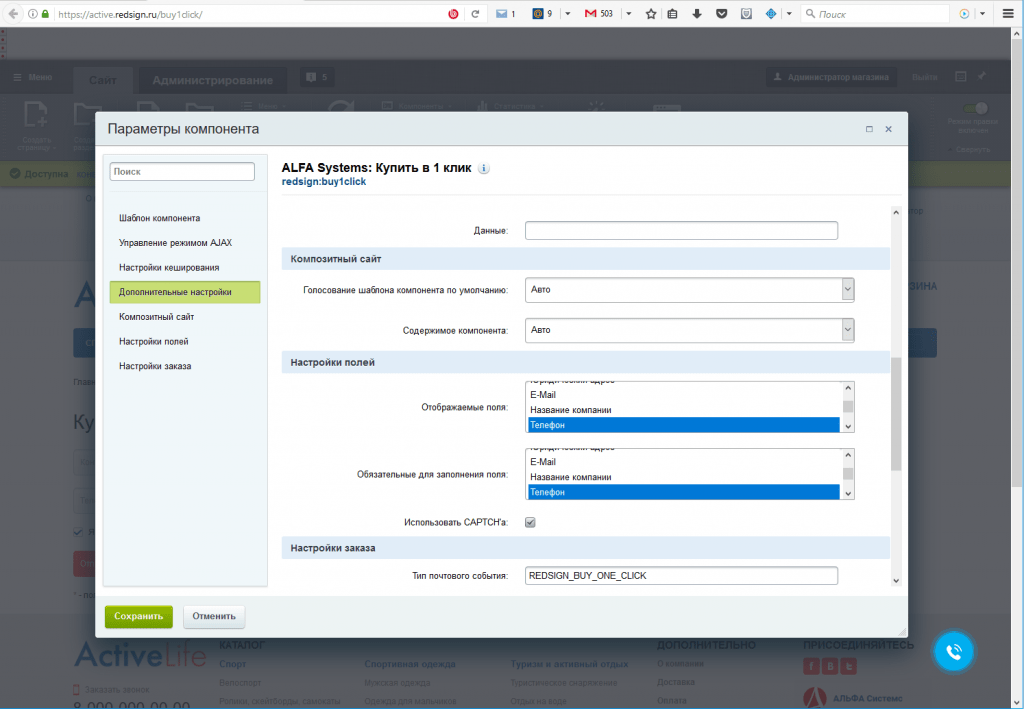This screenshot has height=709, width=1024.
Task: Open the dropdown arrow left of the hamburger menu
Action: 982,14
